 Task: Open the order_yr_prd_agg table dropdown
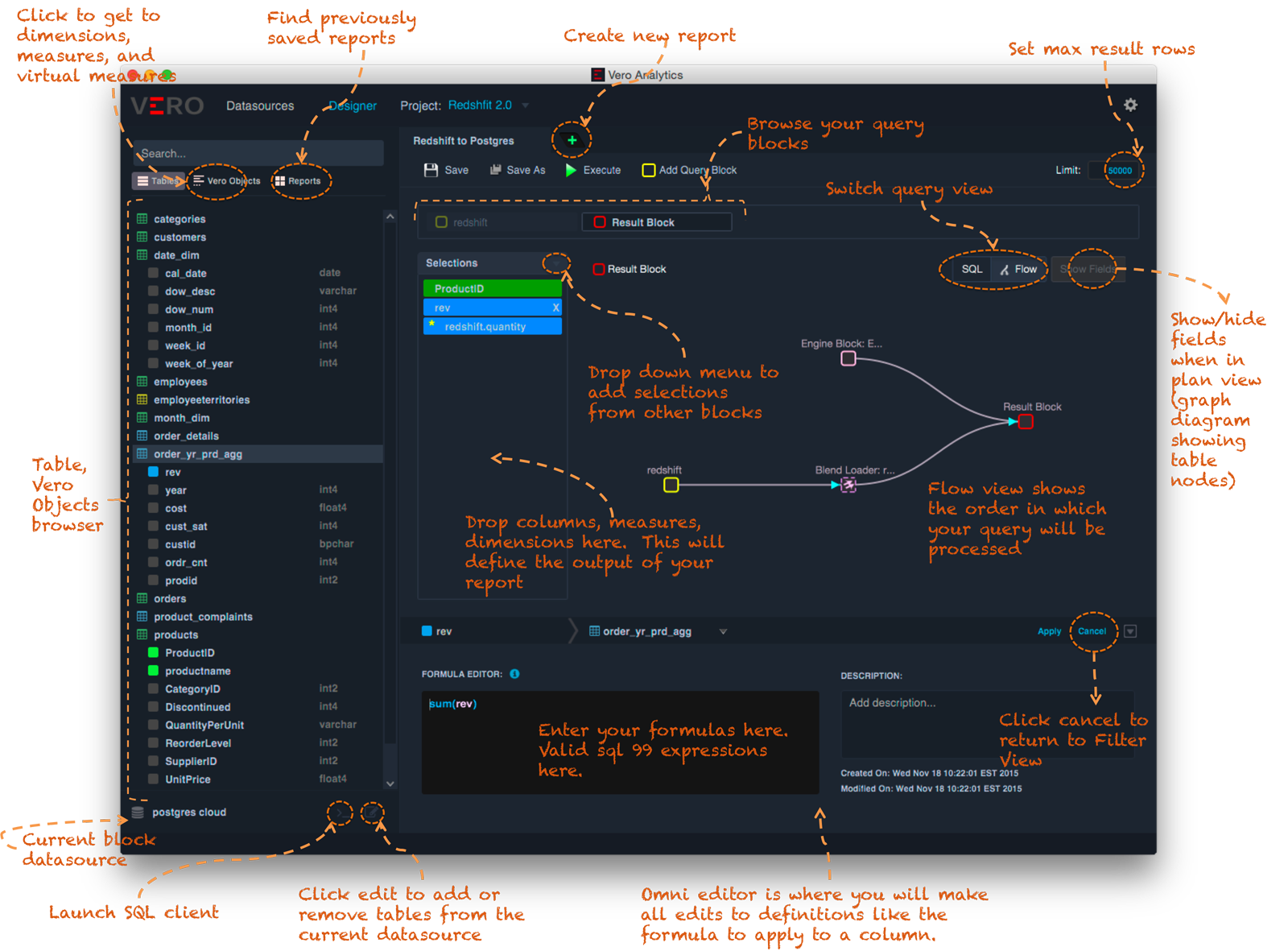(x=723, y=631)
